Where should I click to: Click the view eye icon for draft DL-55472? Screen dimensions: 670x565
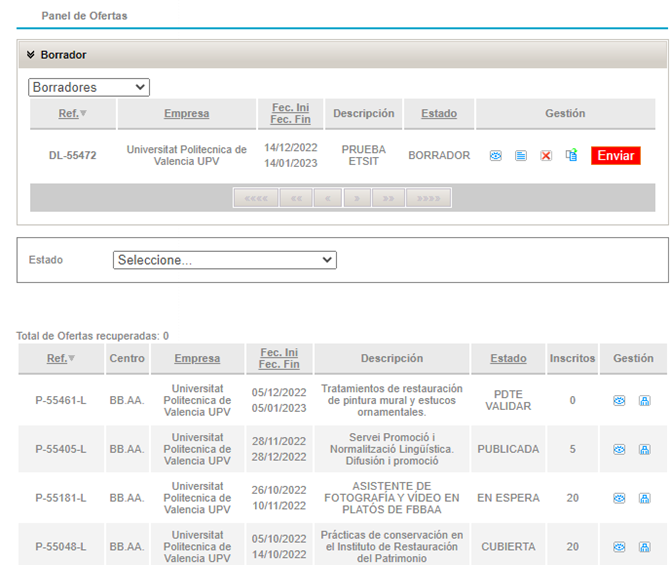tap(495, 156)
